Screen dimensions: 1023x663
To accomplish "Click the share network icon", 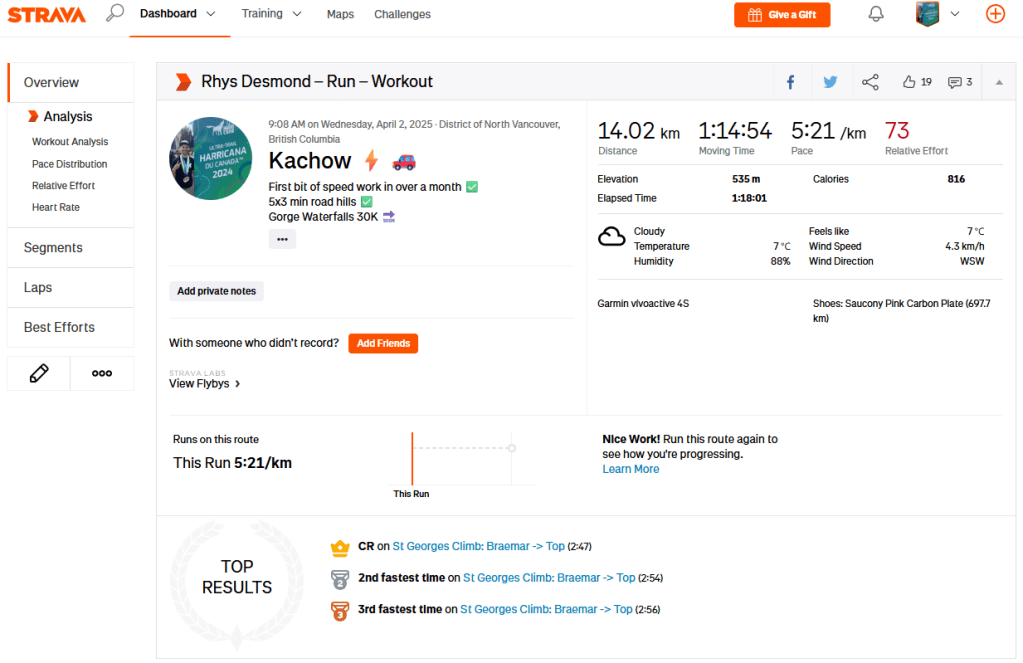I will (x=870, y=82).
